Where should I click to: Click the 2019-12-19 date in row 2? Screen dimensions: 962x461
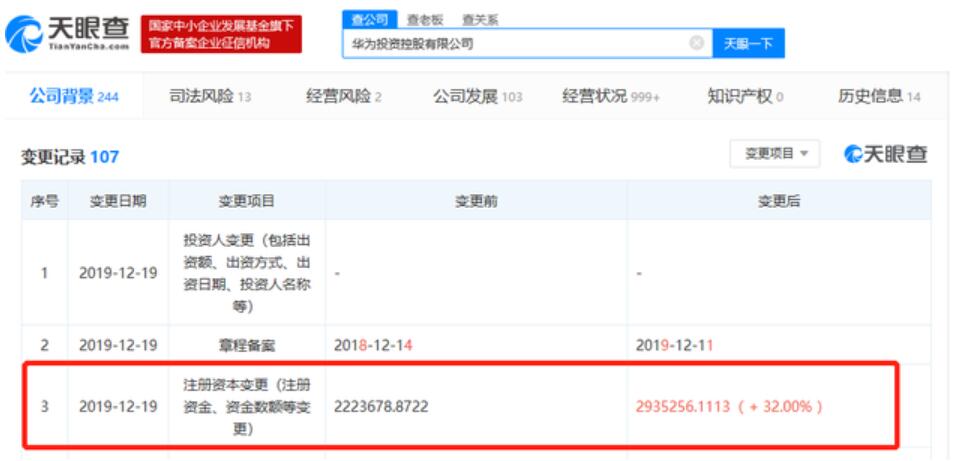coord(118,346)
